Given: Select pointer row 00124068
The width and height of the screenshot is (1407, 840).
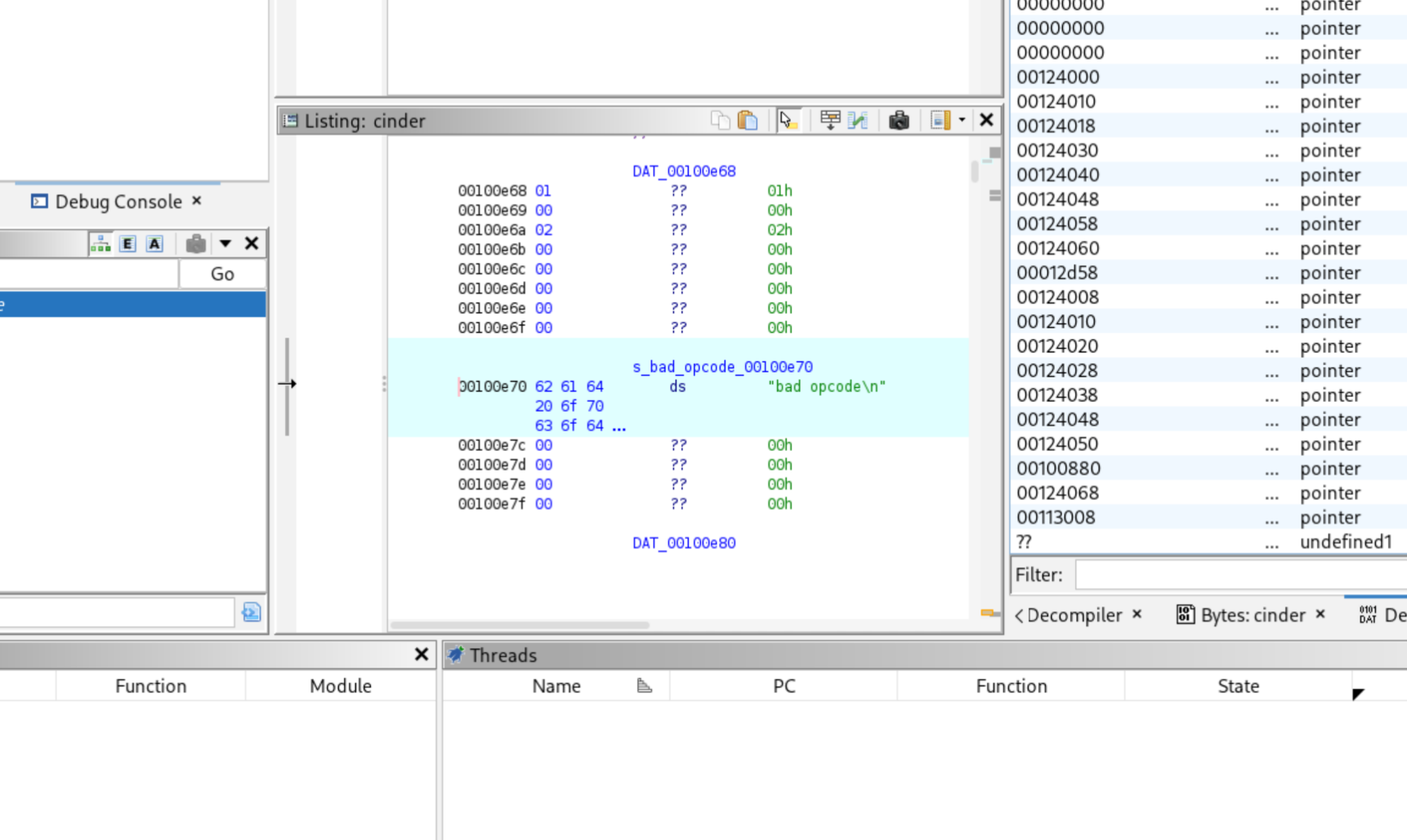Looking at the screenshot, I should [1209, 494].
